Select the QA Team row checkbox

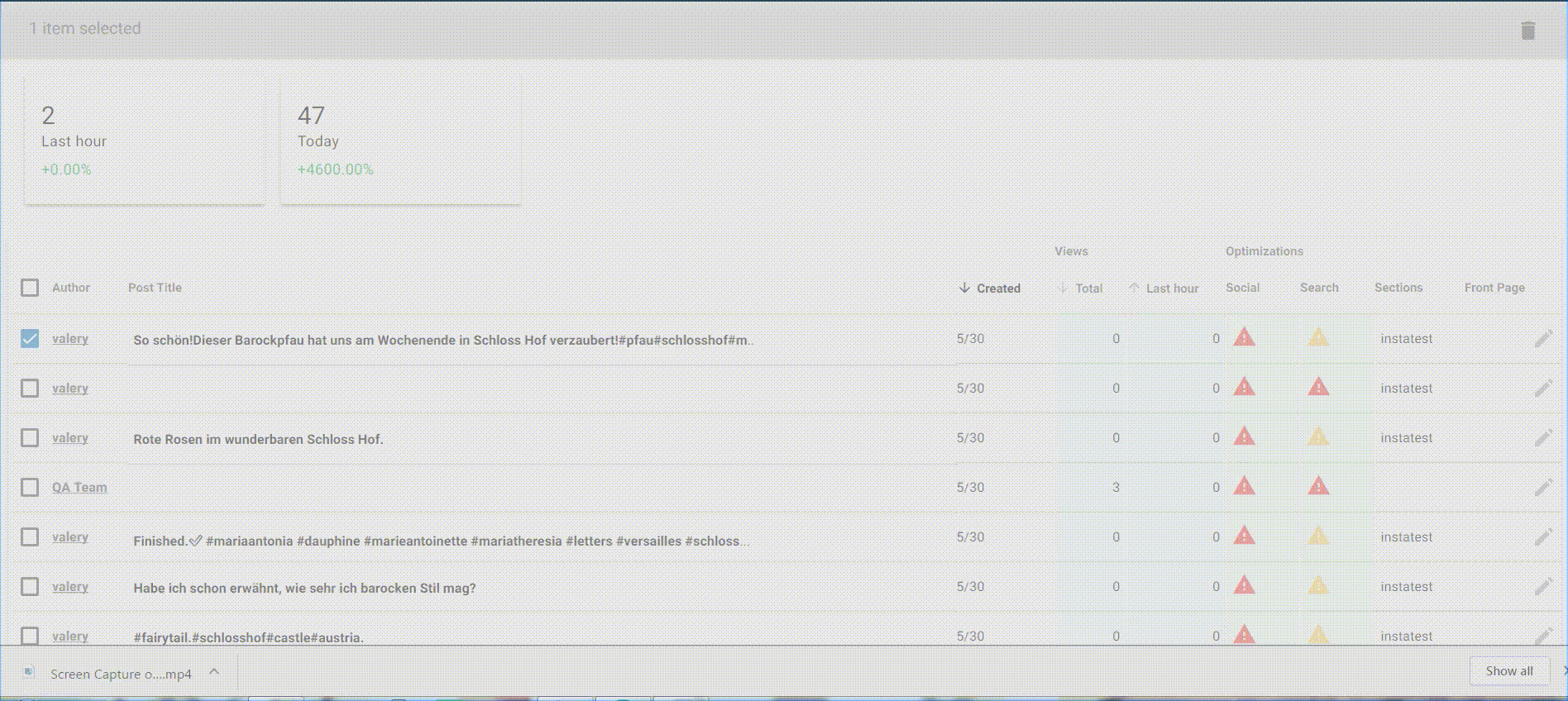(x=30, y=488)
